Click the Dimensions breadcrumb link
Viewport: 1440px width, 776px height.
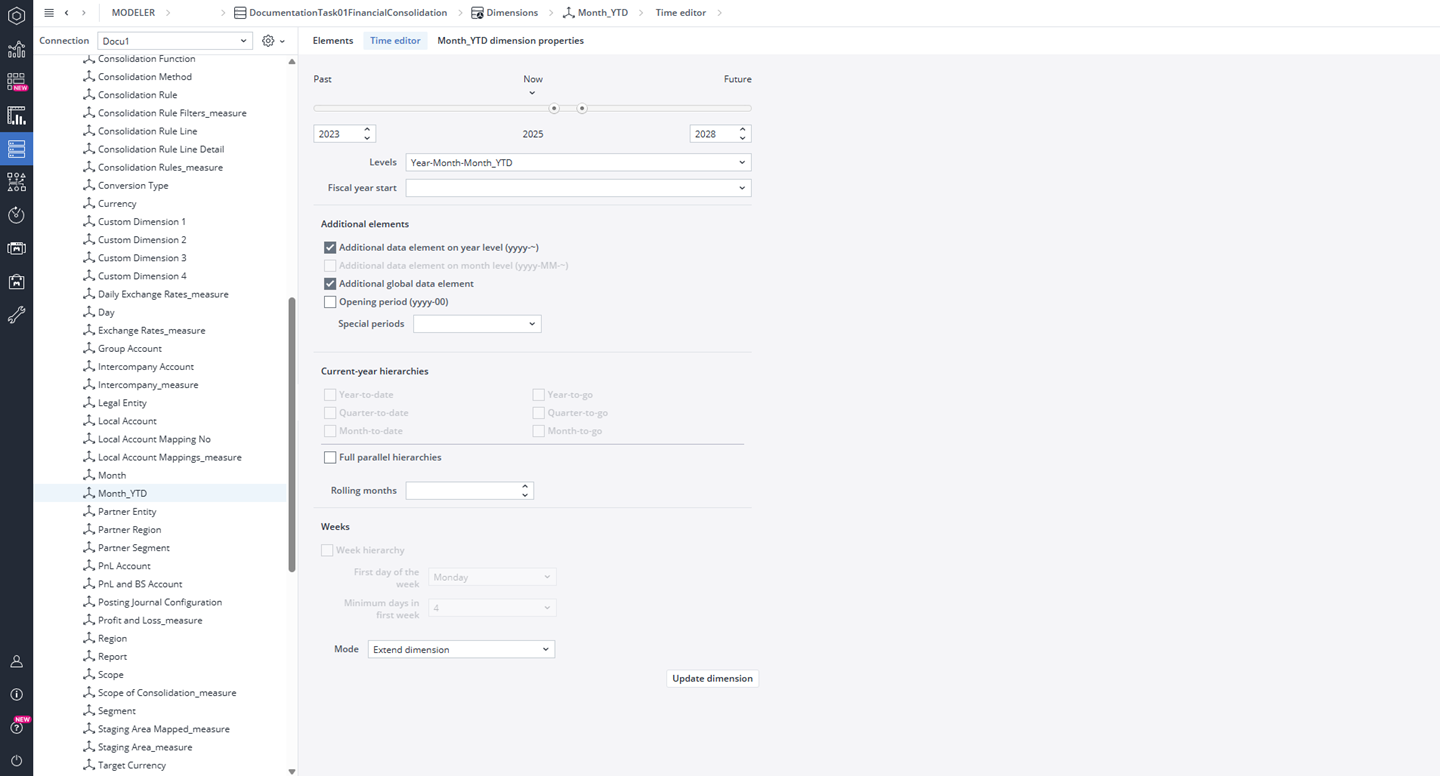(x=511, y=13)
